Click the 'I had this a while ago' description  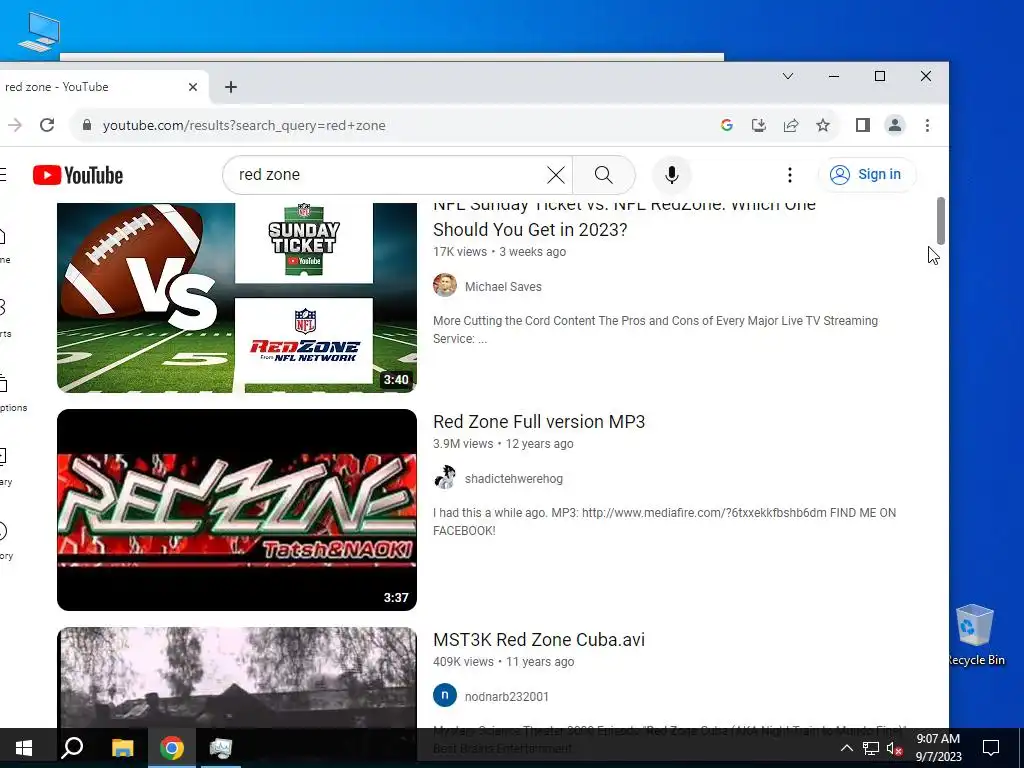click(664, 522)
